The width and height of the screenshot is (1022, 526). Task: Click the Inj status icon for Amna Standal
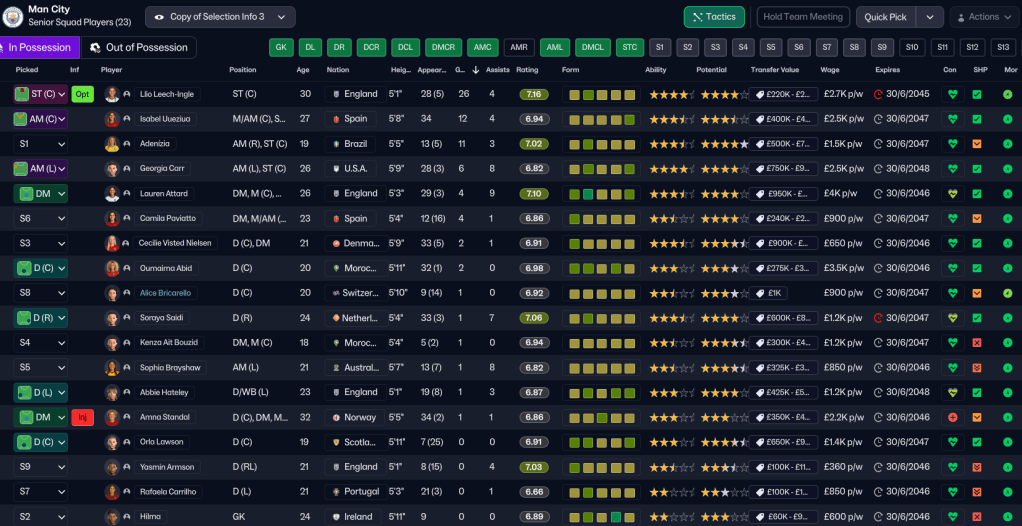coord(83,417)
